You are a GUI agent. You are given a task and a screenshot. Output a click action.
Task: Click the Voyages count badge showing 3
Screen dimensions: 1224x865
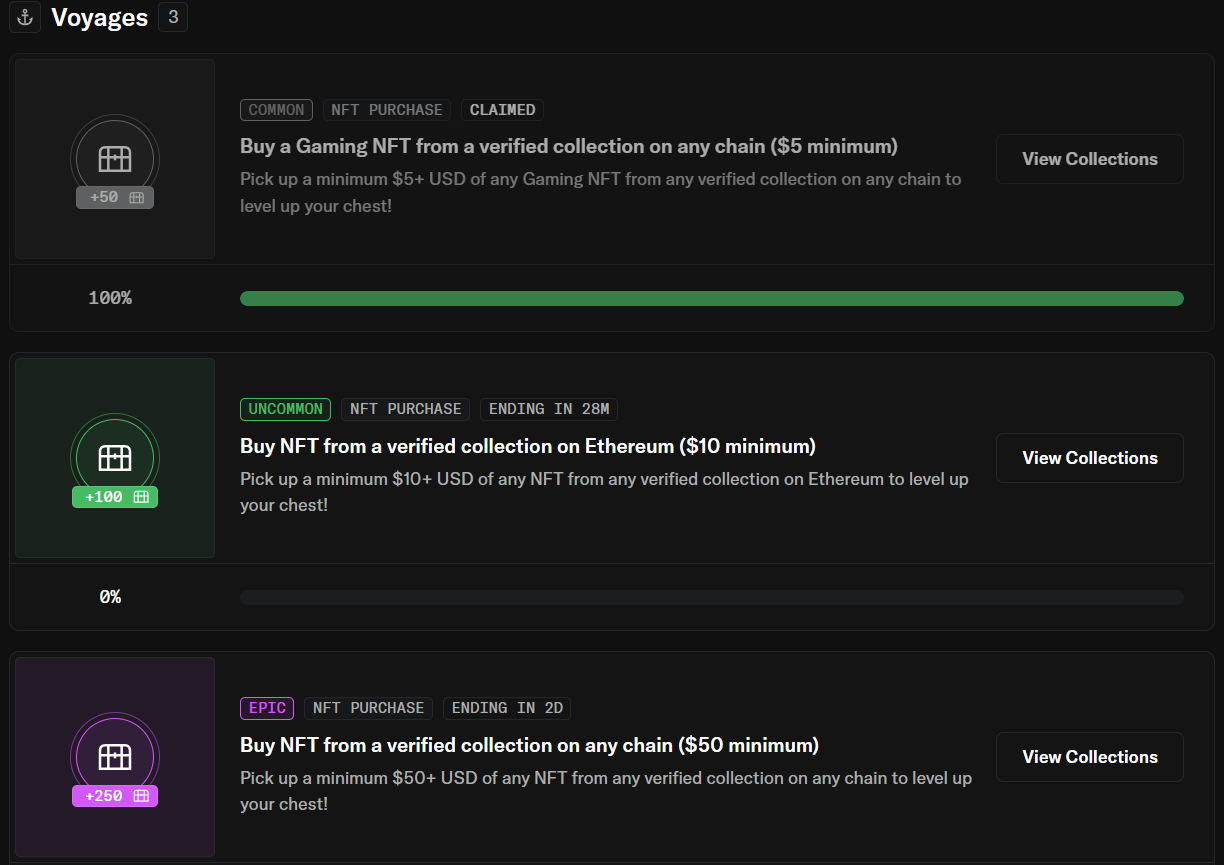pyautogui.click(x=172, y=18)
